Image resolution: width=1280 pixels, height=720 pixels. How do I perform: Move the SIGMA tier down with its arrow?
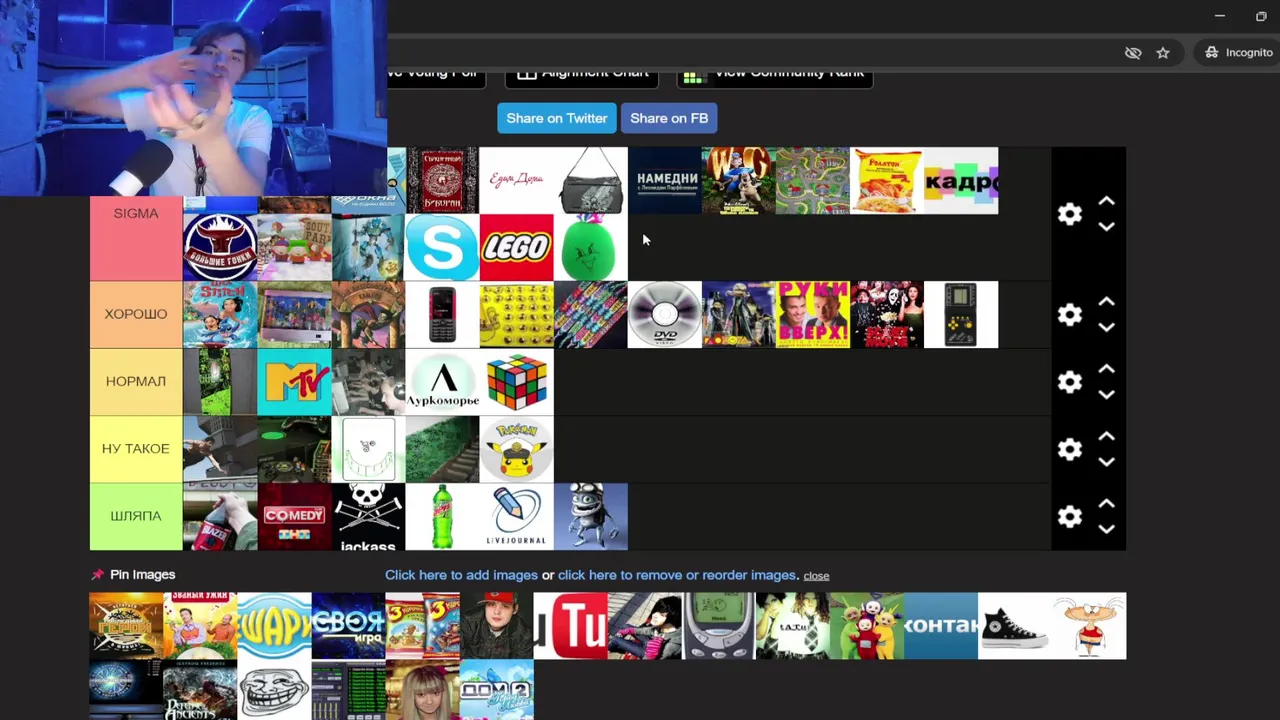[x=1106, y=227]
